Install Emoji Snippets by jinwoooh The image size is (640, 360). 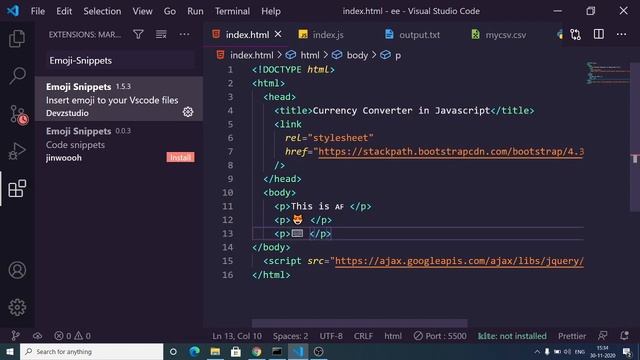(x=180, y=157)
